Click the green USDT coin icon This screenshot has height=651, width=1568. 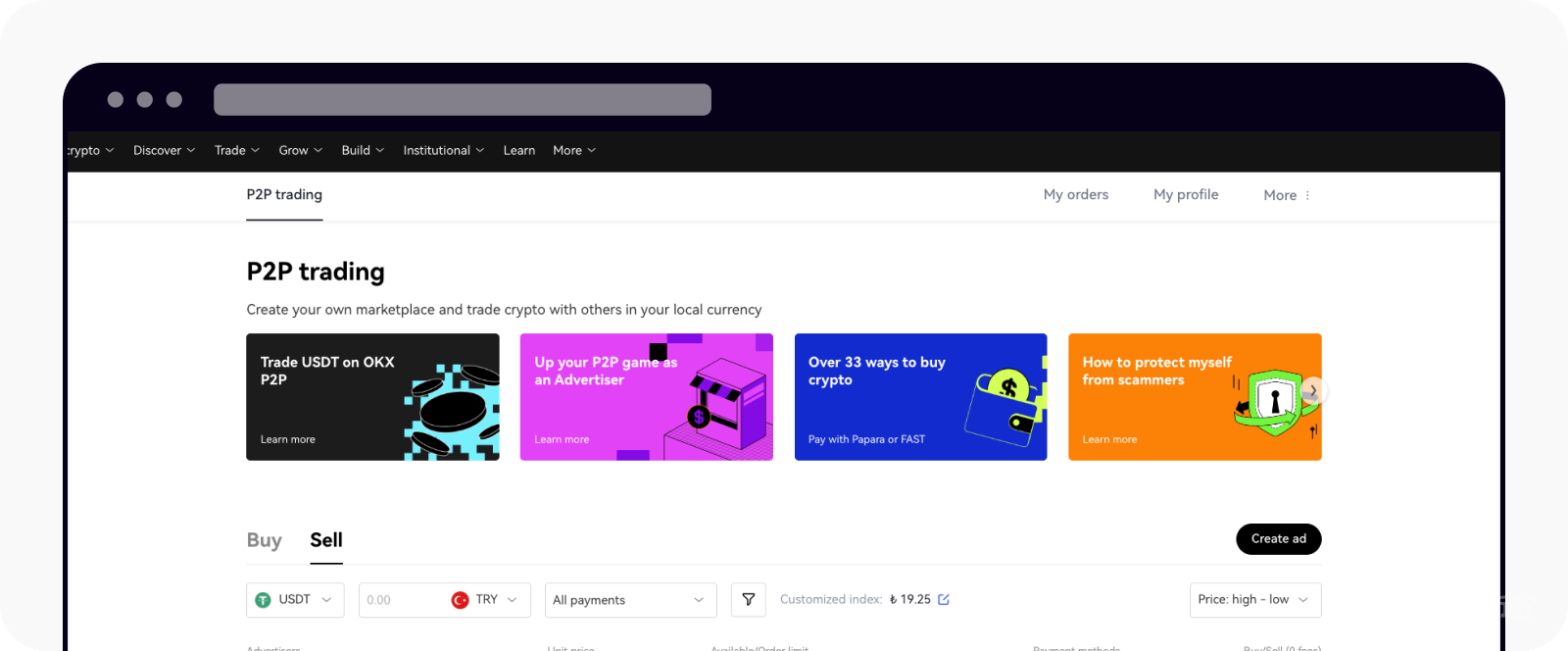point(263,600)
